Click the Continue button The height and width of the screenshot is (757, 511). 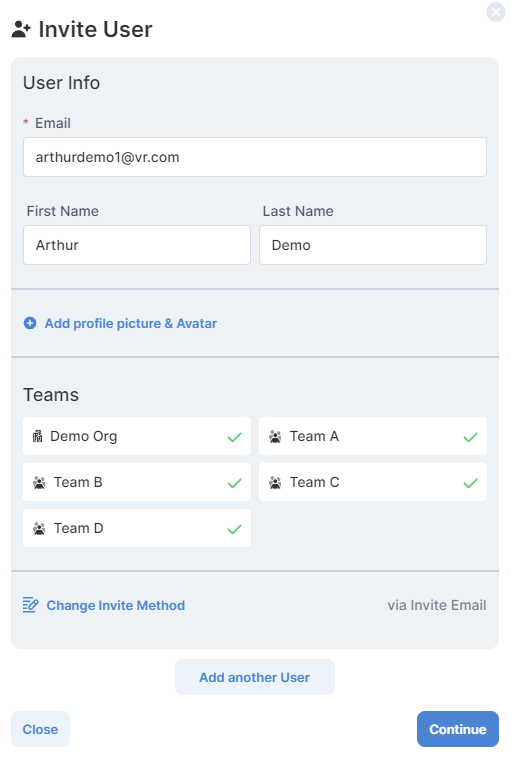[458, 729]
